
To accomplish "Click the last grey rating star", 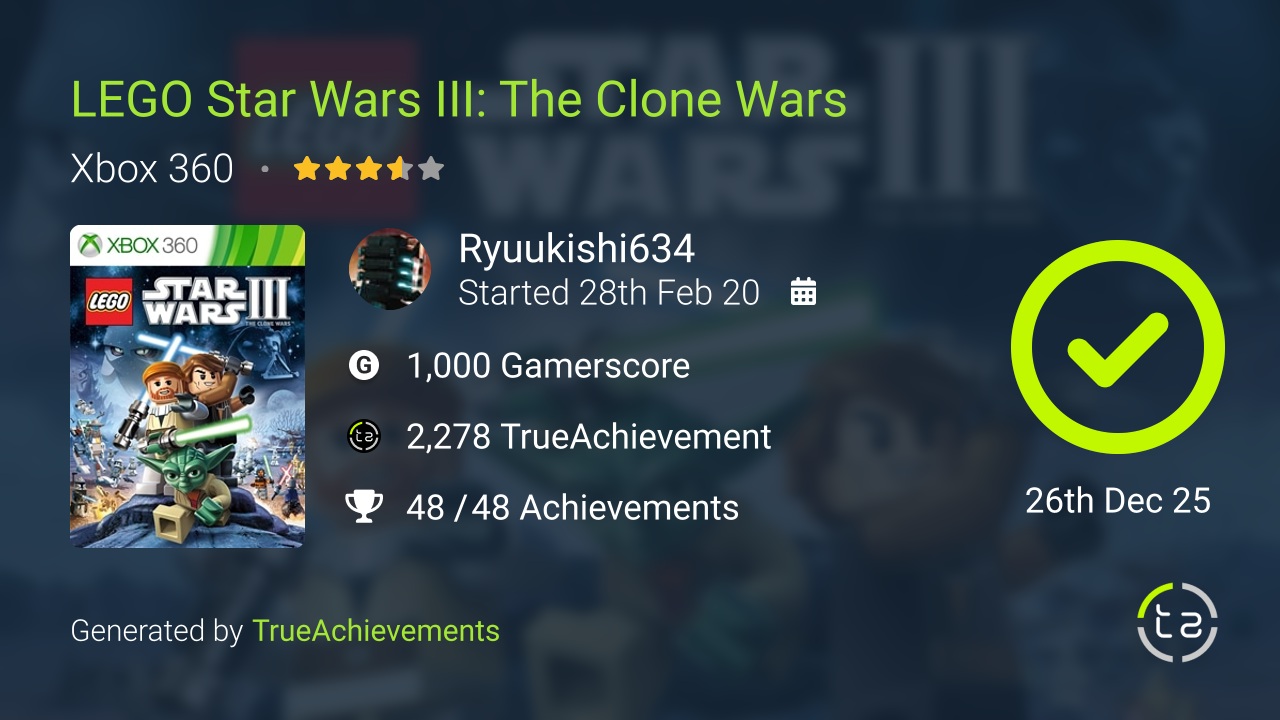I will tap(431, 168).
